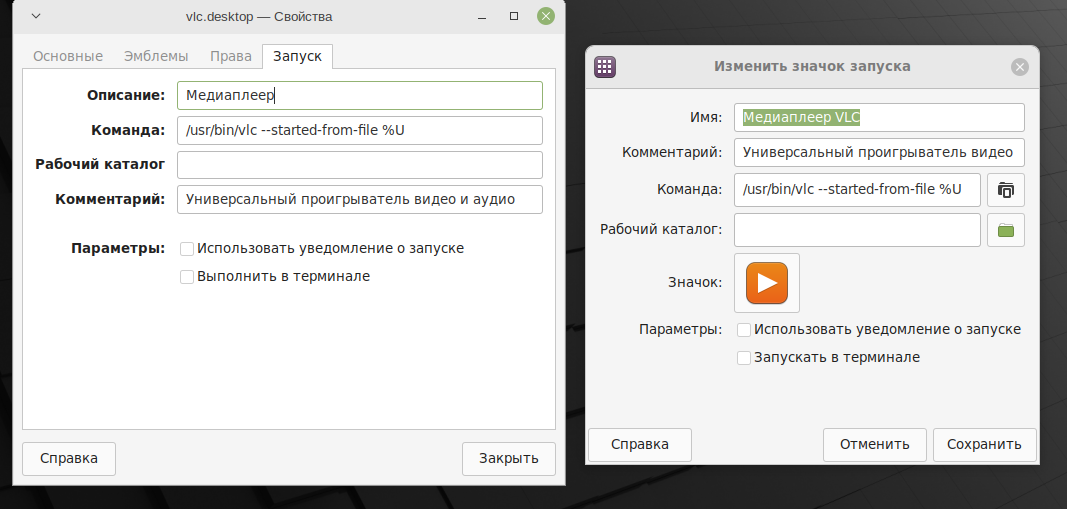Close the Изменить значок запуска dialog
The height and width of the screenshot is (509, 1067).
coord(1019,67)
